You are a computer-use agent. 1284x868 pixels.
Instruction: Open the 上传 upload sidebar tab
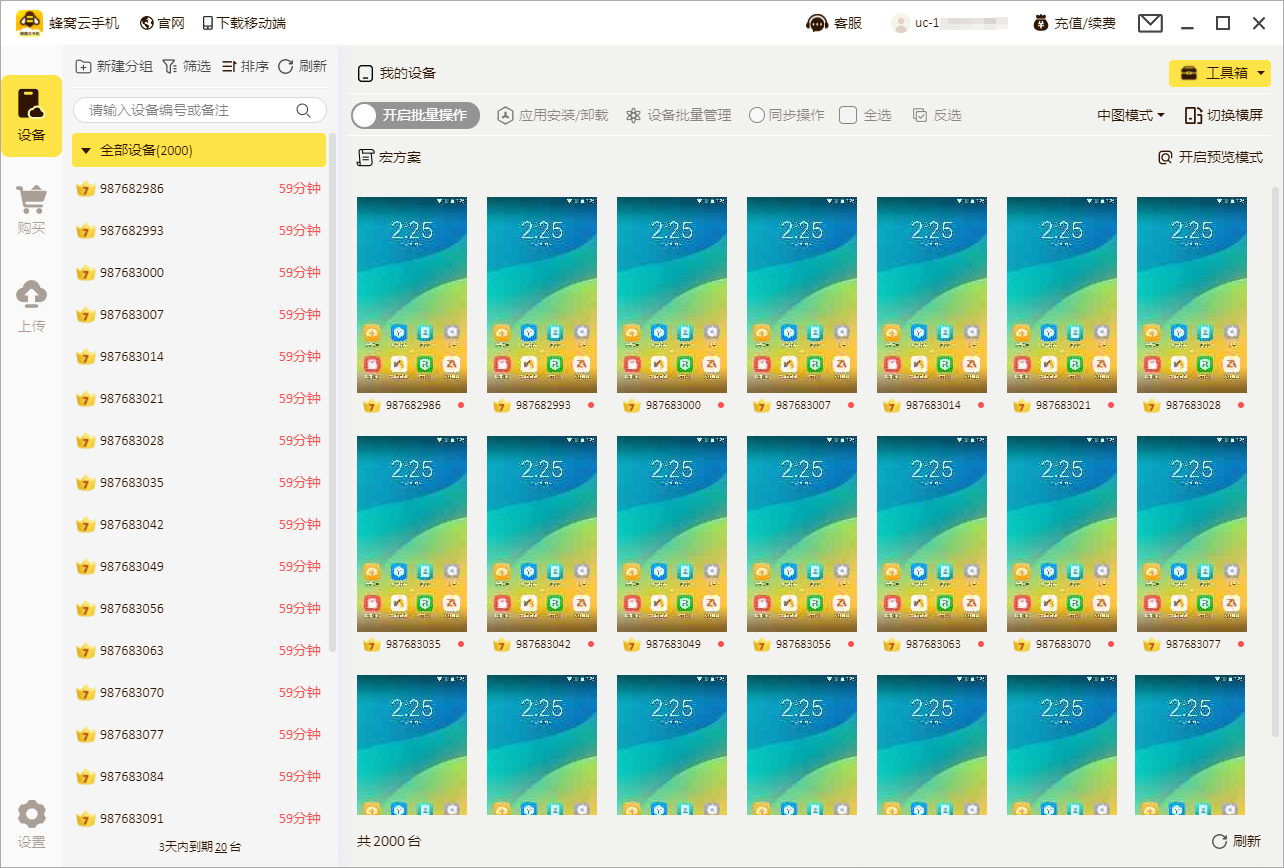[31, 306]
